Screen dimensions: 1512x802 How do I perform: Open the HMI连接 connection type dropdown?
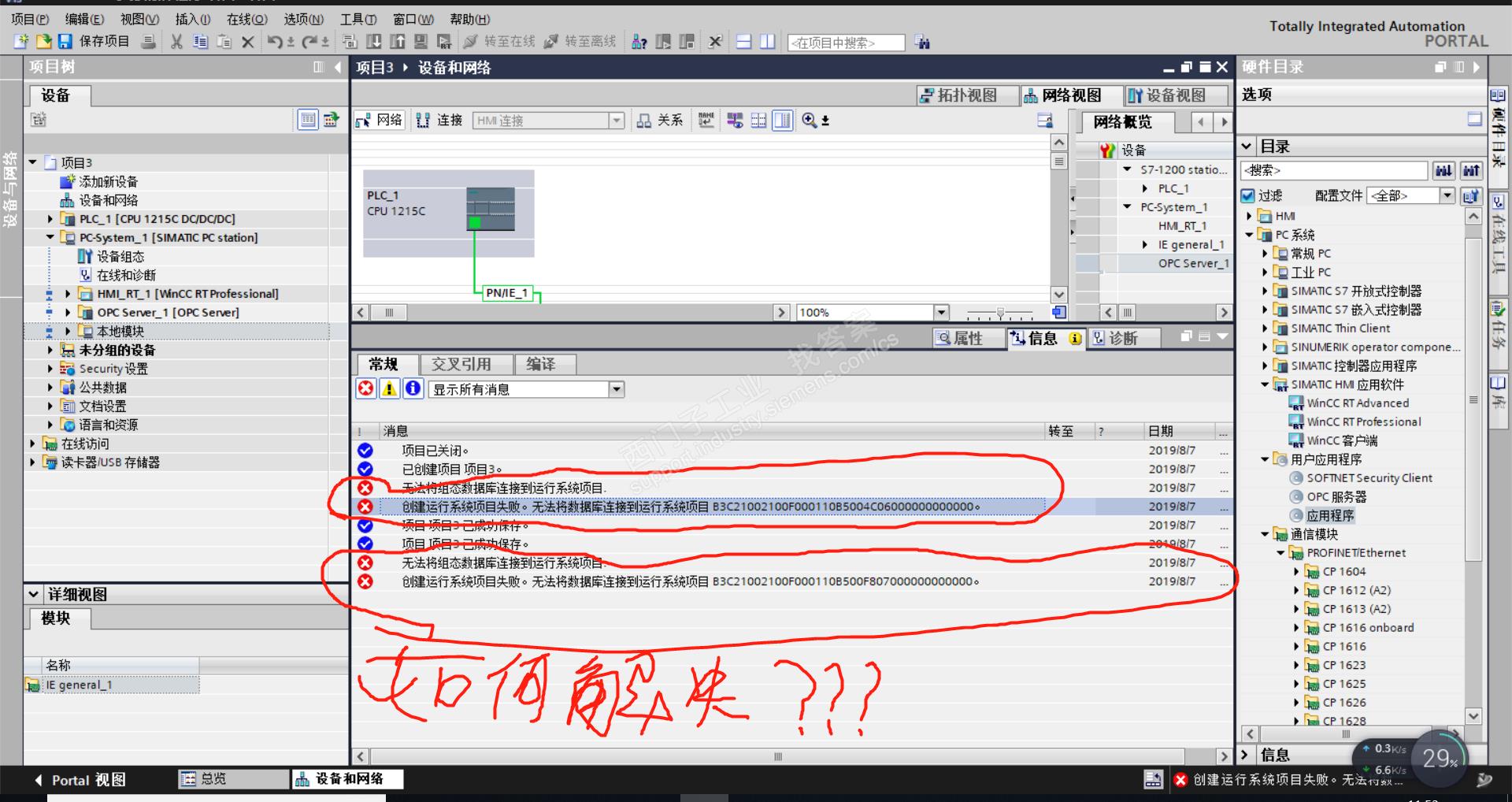pos(617,121)
